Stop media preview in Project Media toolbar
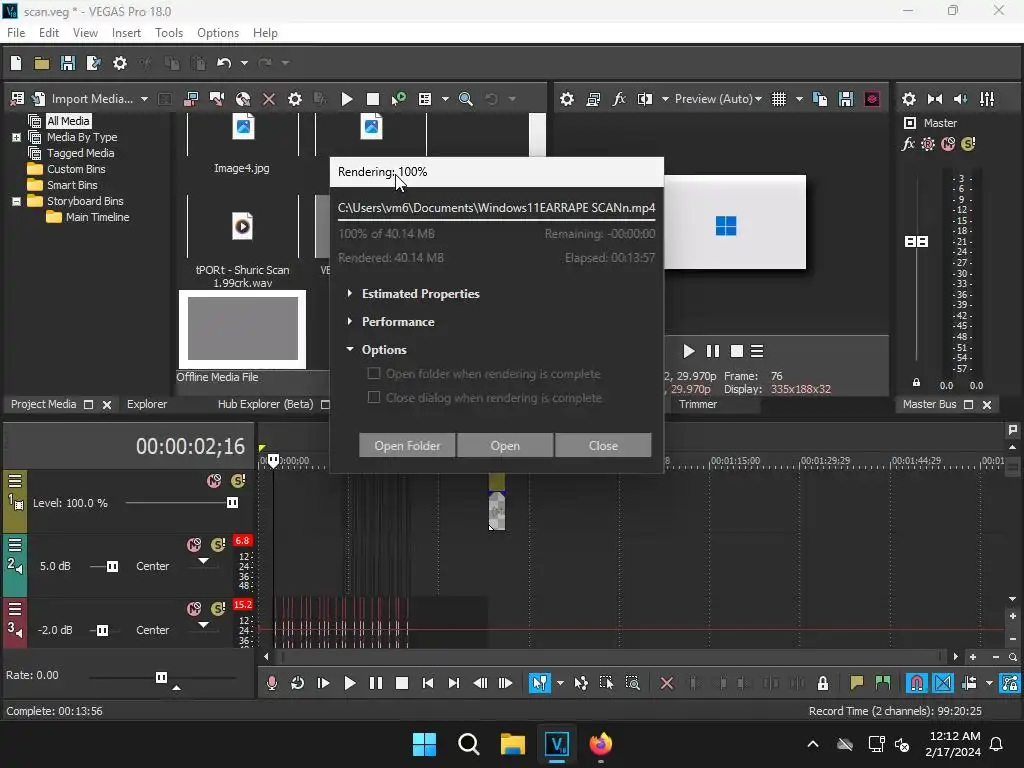This screenshot has height=768, width=1024. [x=373, y=99]
